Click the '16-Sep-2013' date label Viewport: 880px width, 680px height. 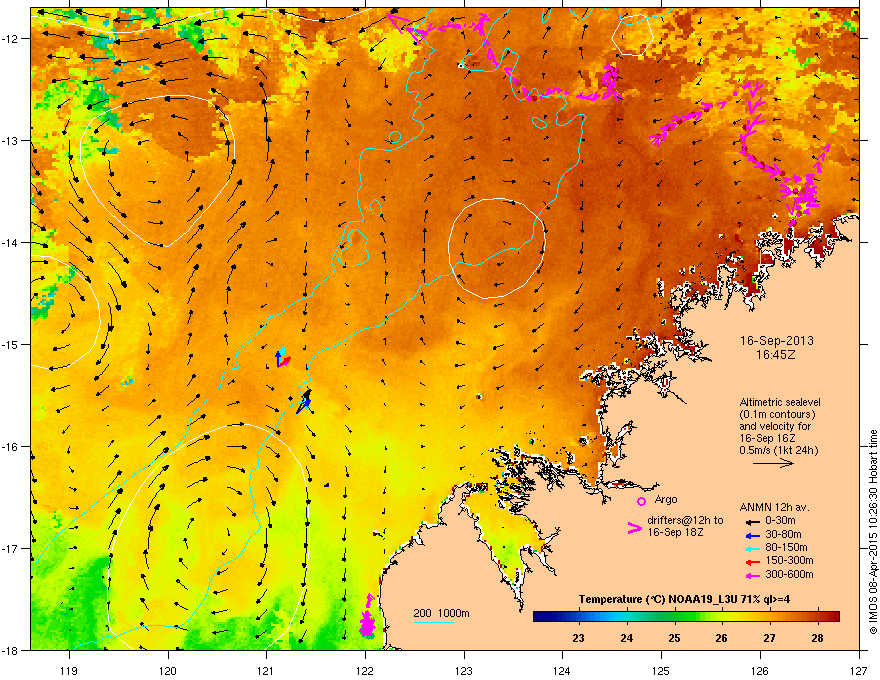point(776,341)
